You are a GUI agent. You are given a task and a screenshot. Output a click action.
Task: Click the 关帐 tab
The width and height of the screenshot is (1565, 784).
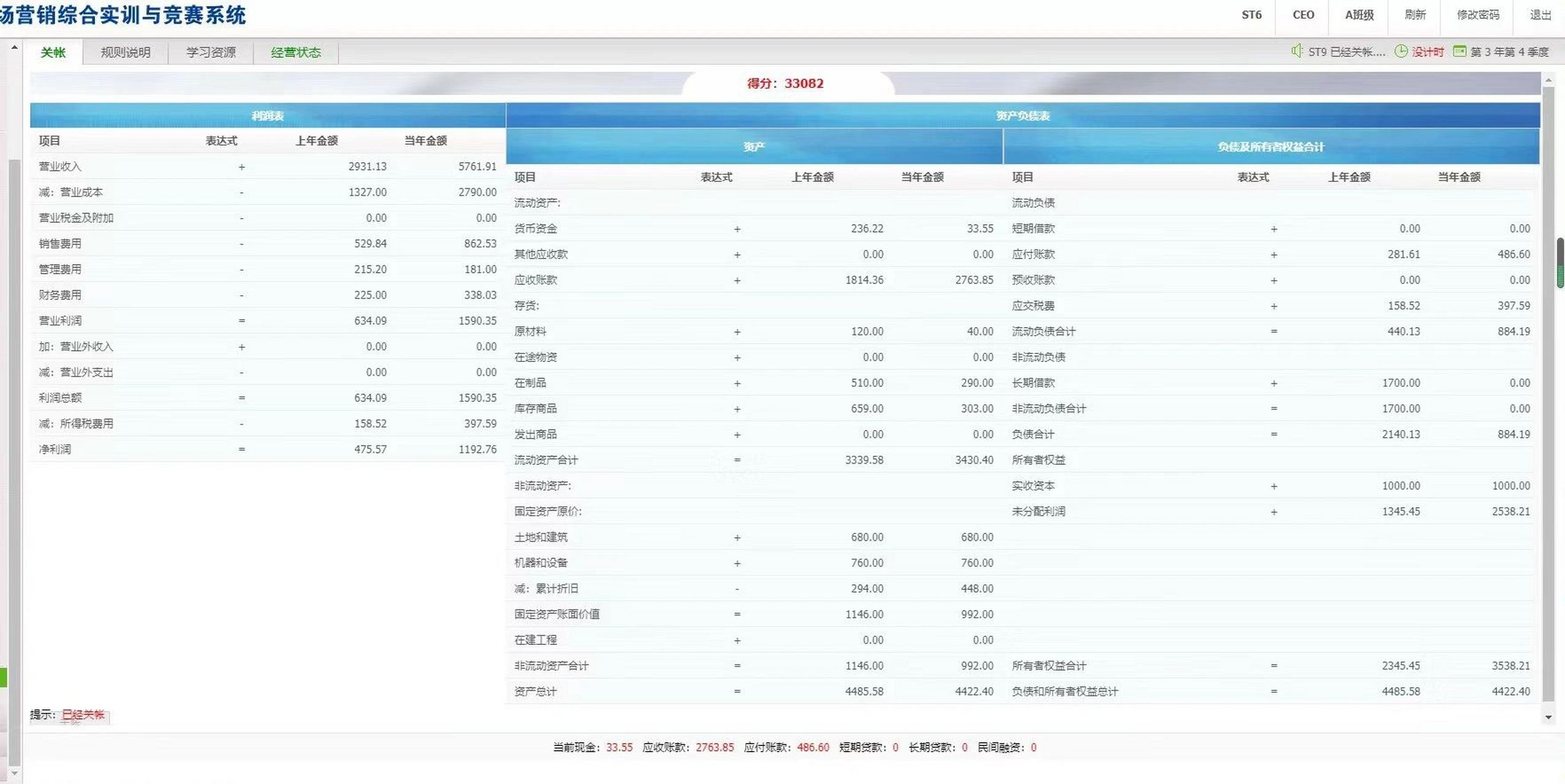tap(53, 52)
